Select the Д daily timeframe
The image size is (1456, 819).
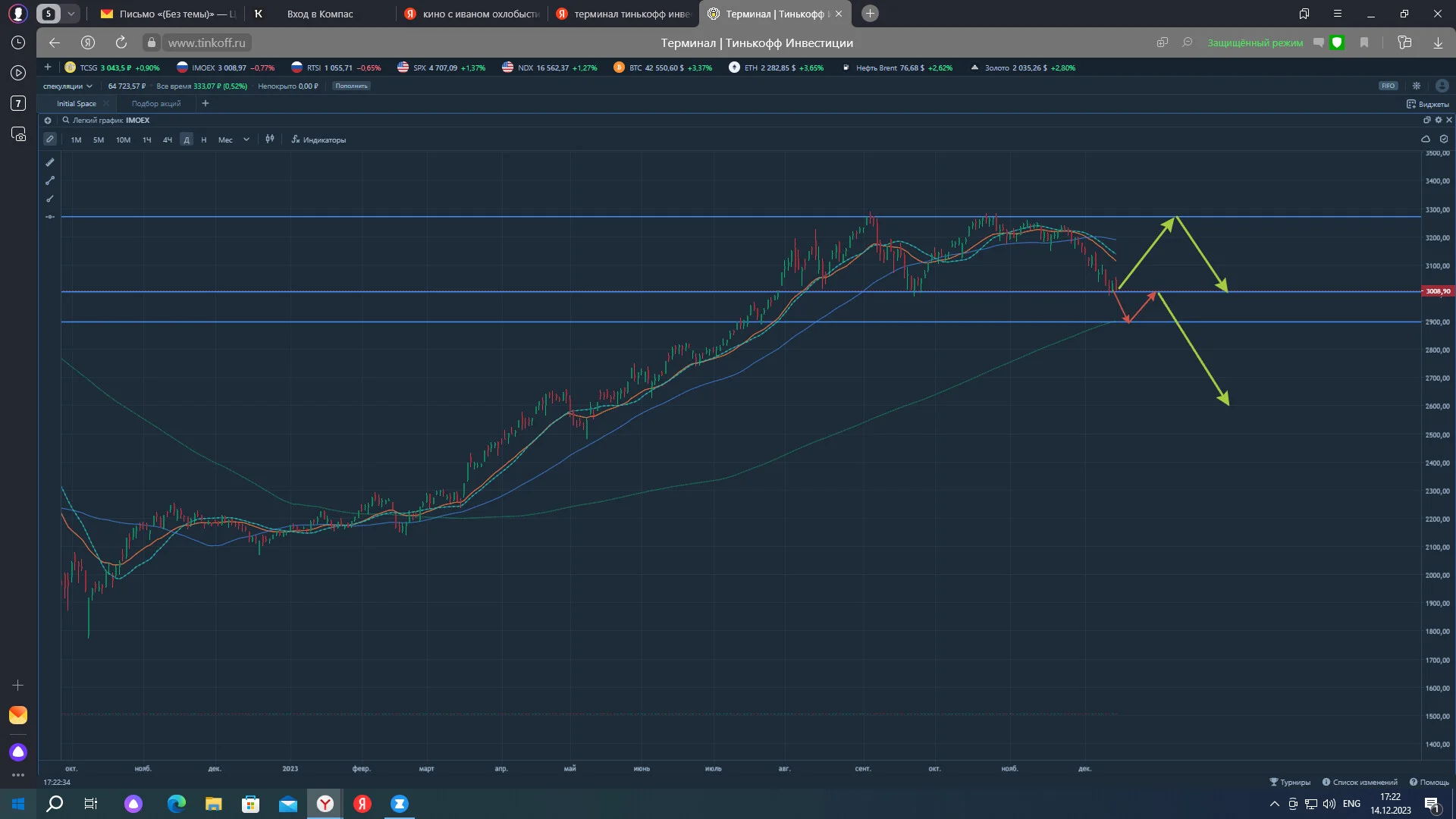(187, 140)
